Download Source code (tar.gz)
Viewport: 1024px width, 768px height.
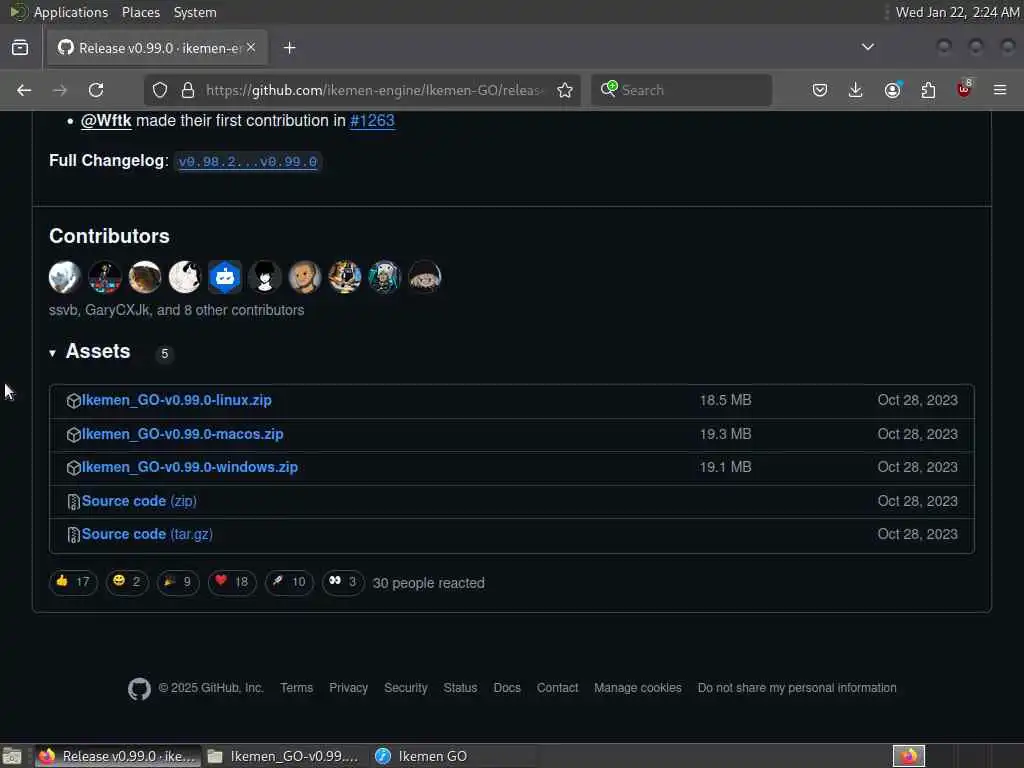pos(147,534)
